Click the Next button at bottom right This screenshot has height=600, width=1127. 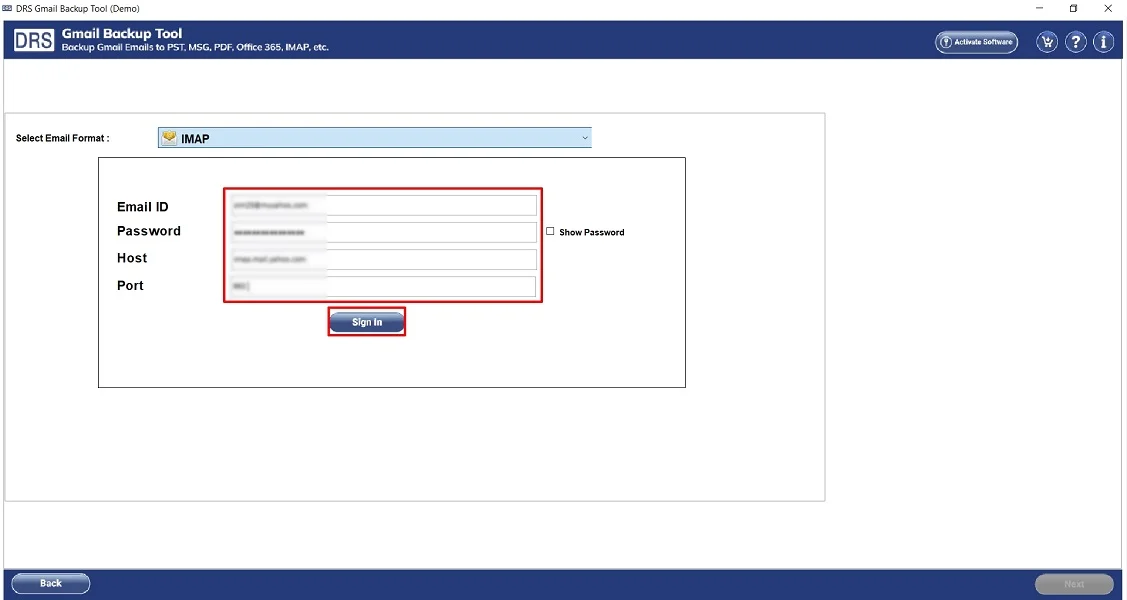tap(1073, 584)
